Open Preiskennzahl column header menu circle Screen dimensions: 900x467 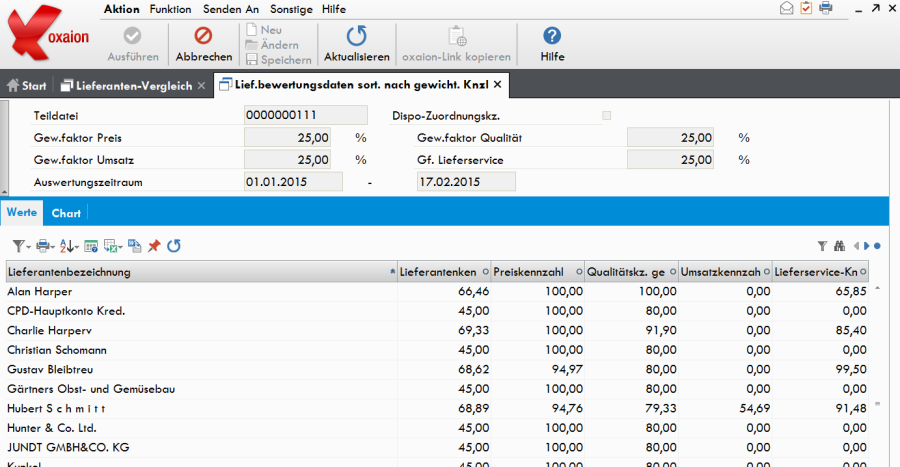pos(579,272)
